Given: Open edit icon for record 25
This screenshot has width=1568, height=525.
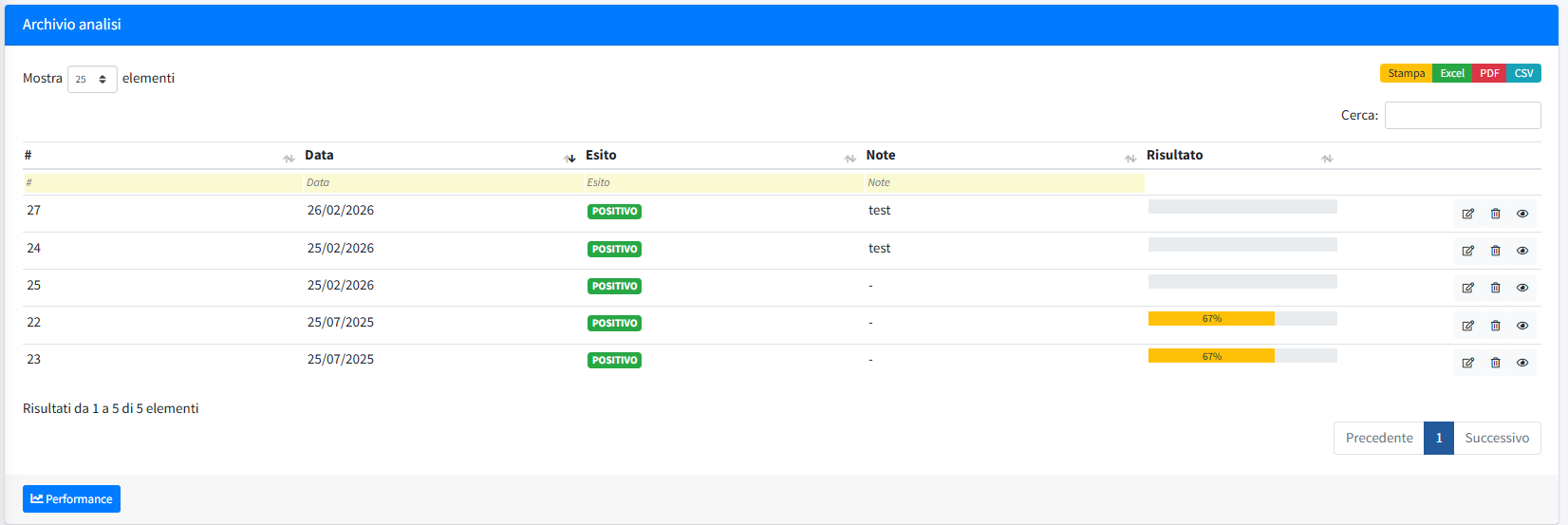Looking at the screenshot, I should 1467,288.
